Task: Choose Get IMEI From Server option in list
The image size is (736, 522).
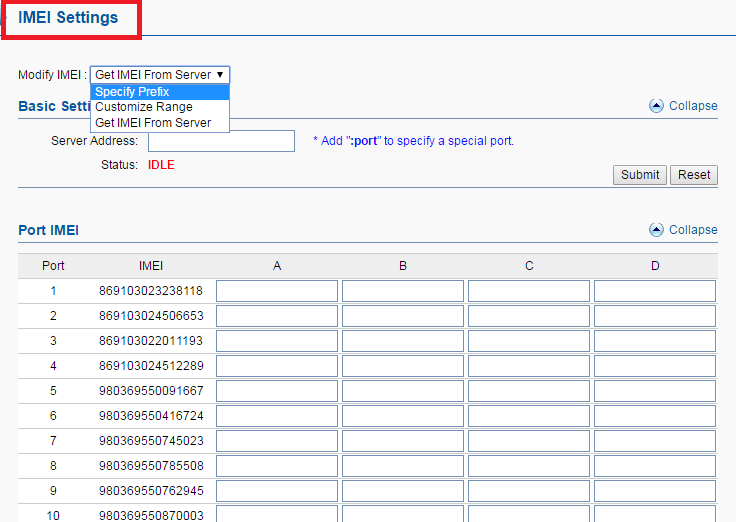Action: (160, 123)
